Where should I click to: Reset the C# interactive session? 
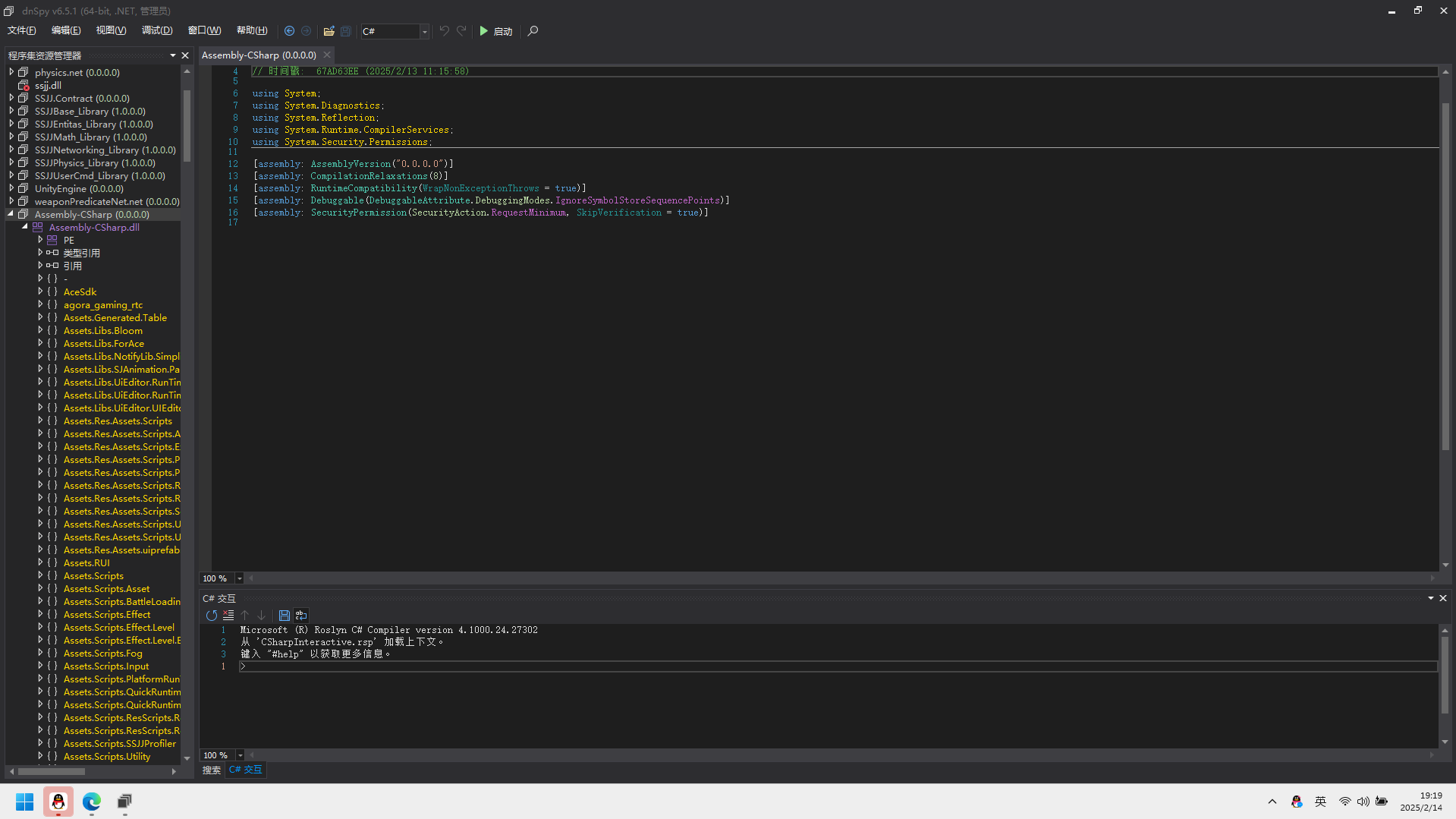coord(212,616)
